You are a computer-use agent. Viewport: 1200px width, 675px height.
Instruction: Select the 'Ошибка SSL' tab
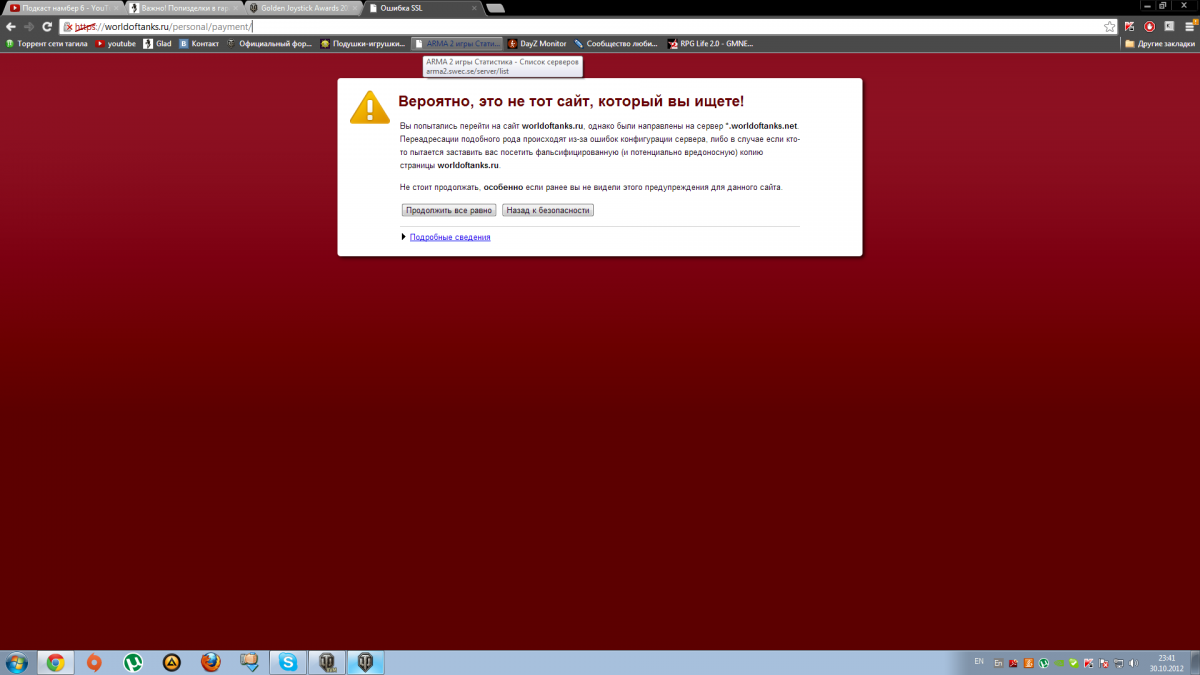pyautogui.click(x=423, y=7)
